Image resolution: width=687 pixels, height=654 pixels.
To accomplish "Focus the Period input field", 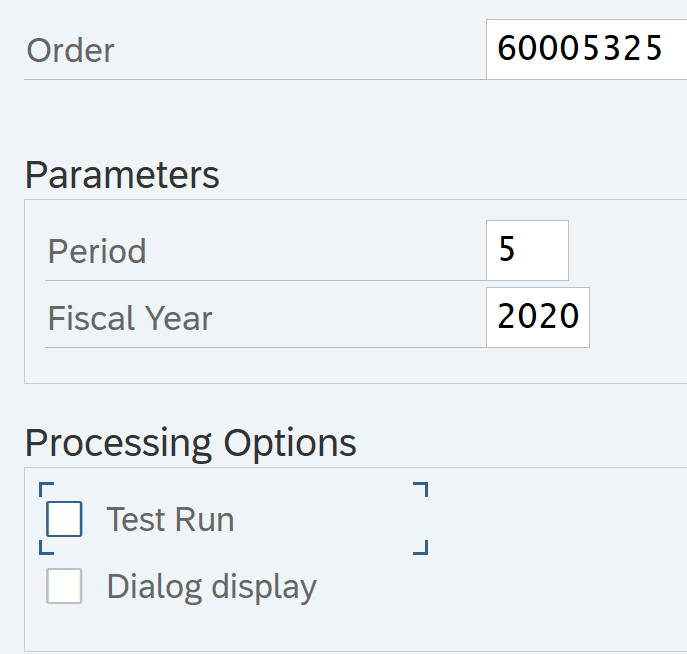I will pos(527,250).
